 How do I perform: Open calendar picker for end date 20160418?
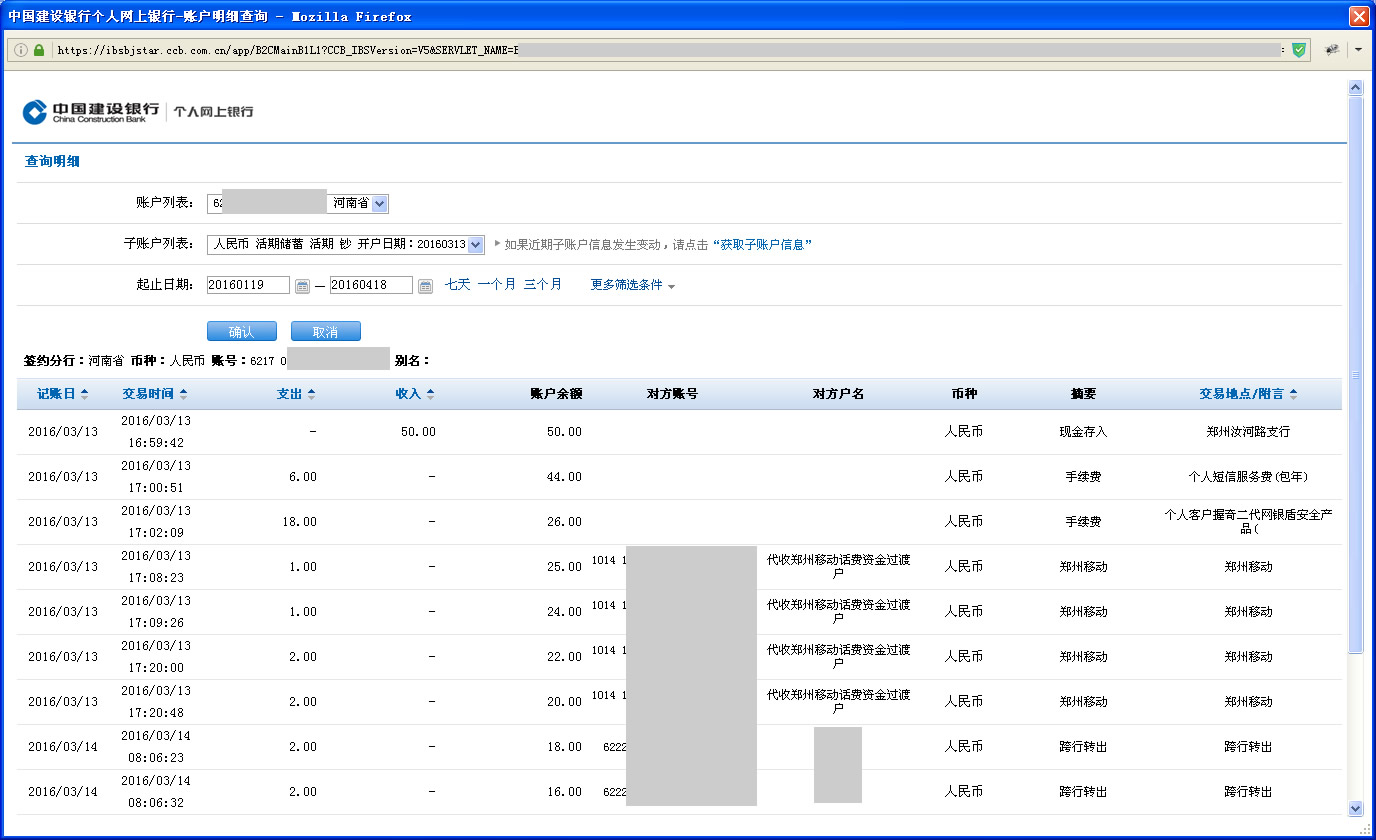tap(425, 286)
